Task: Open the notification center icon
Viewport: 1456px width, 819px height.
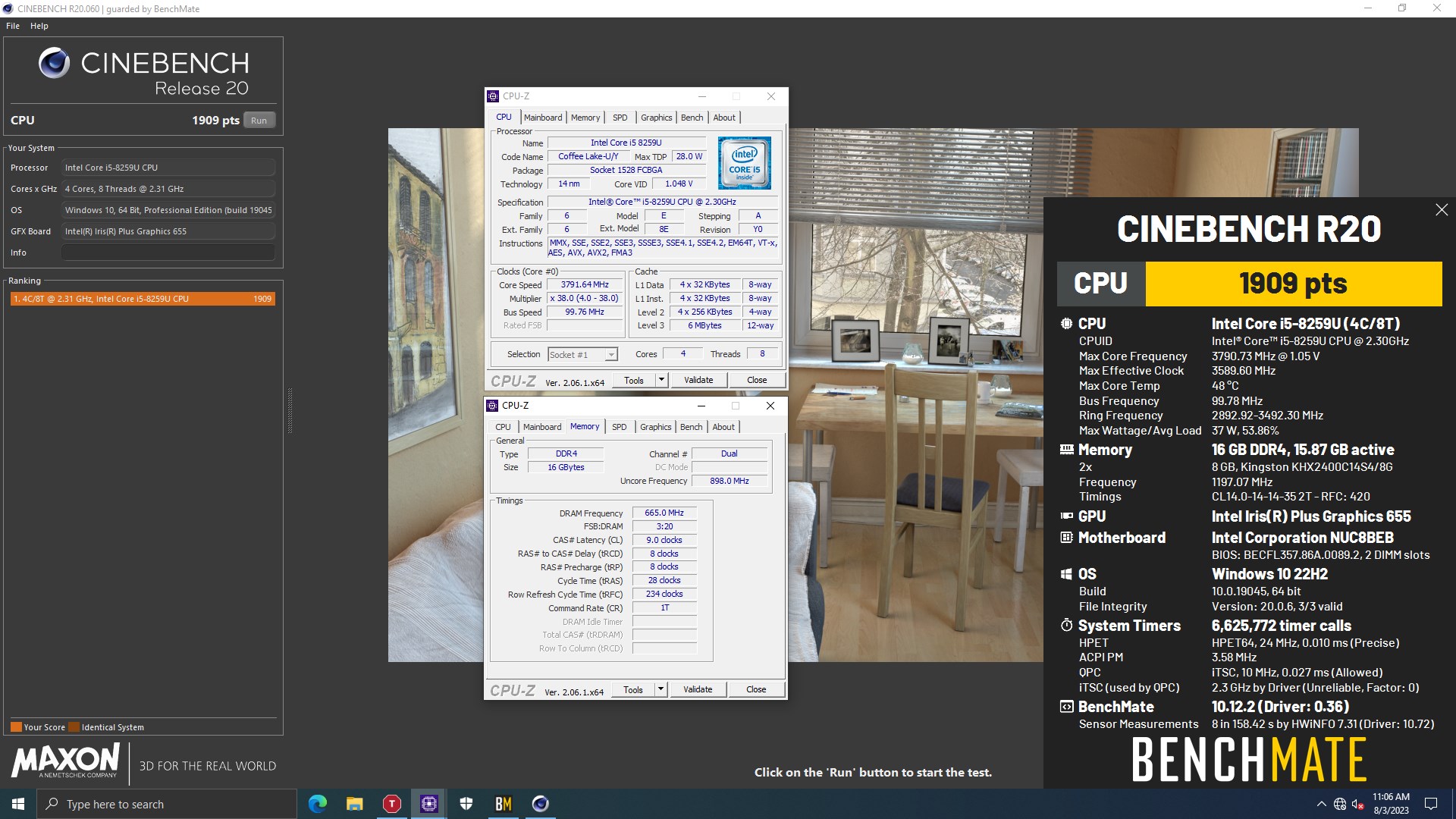Action: 1431,804
